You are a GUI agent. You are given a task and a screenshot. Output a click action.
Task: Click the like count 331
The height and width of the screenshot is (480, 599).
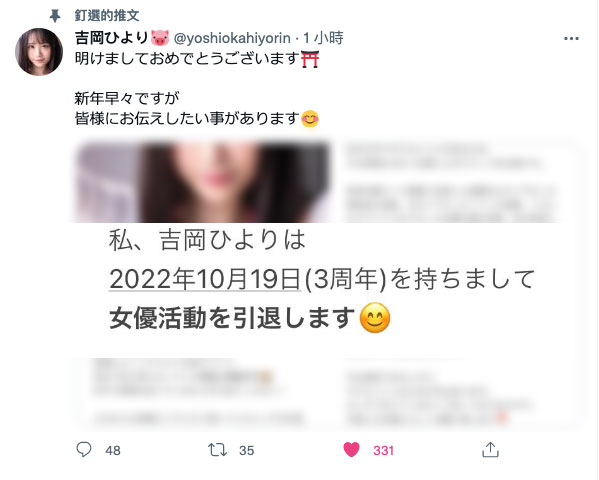(383, 451)
